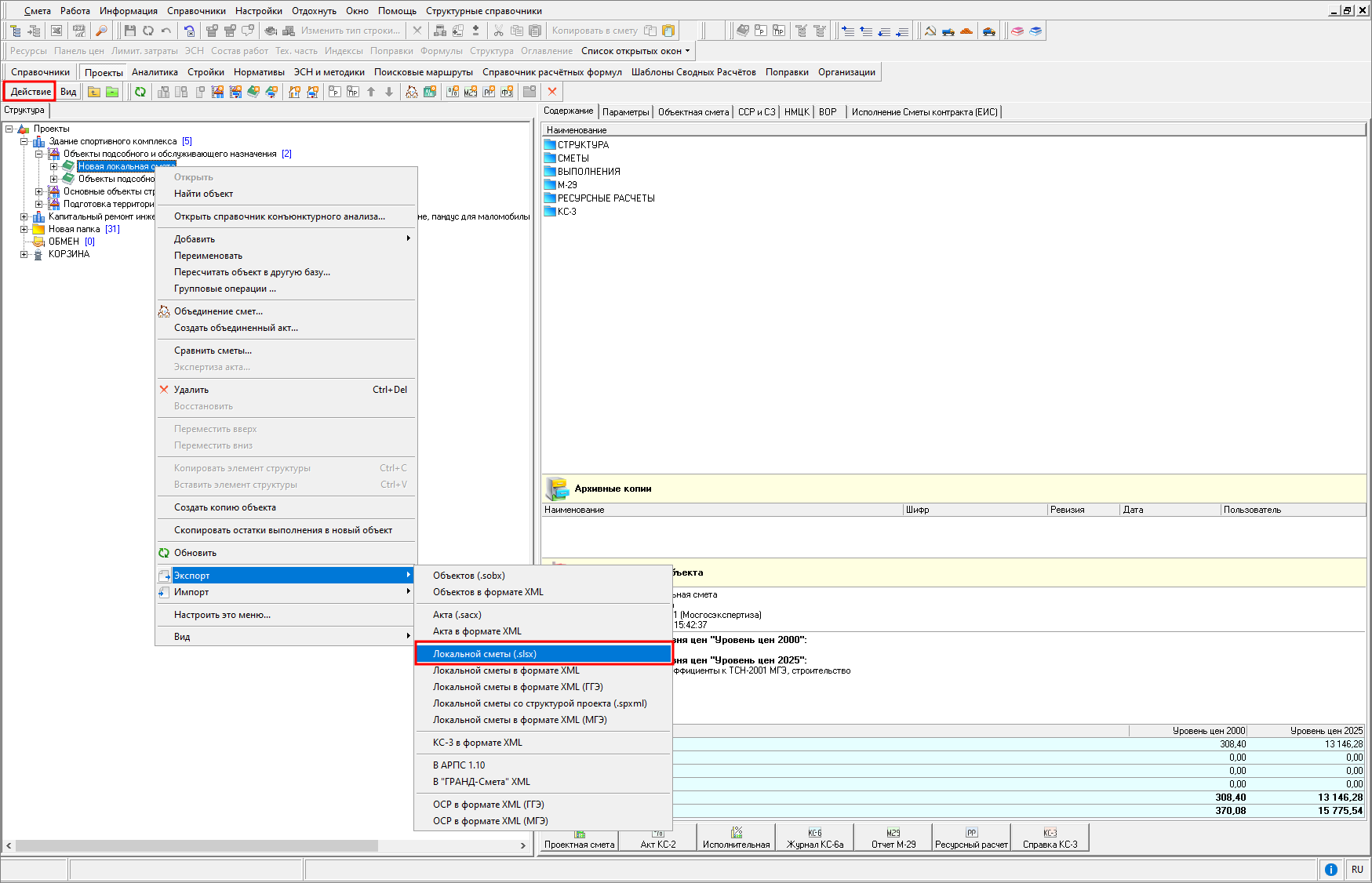Click scrollbar right arrow in tree panel

(523, 846)
